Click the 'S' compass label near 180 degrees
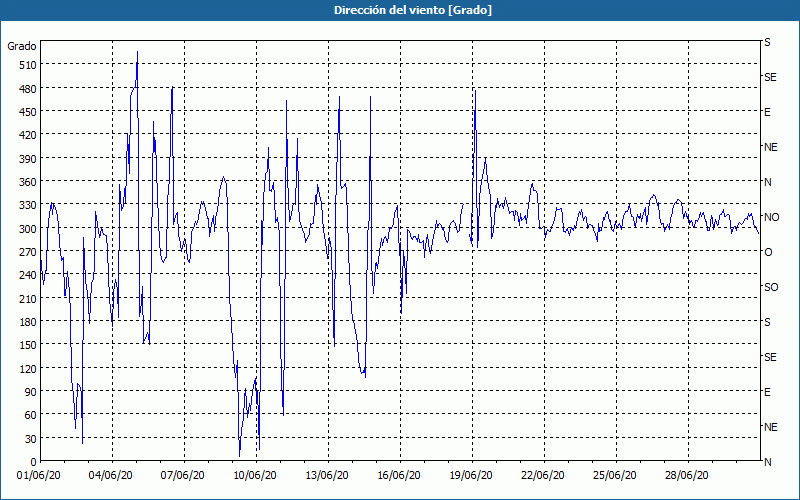Viewport: 800px width, 500px height. [x=767, y=322]
